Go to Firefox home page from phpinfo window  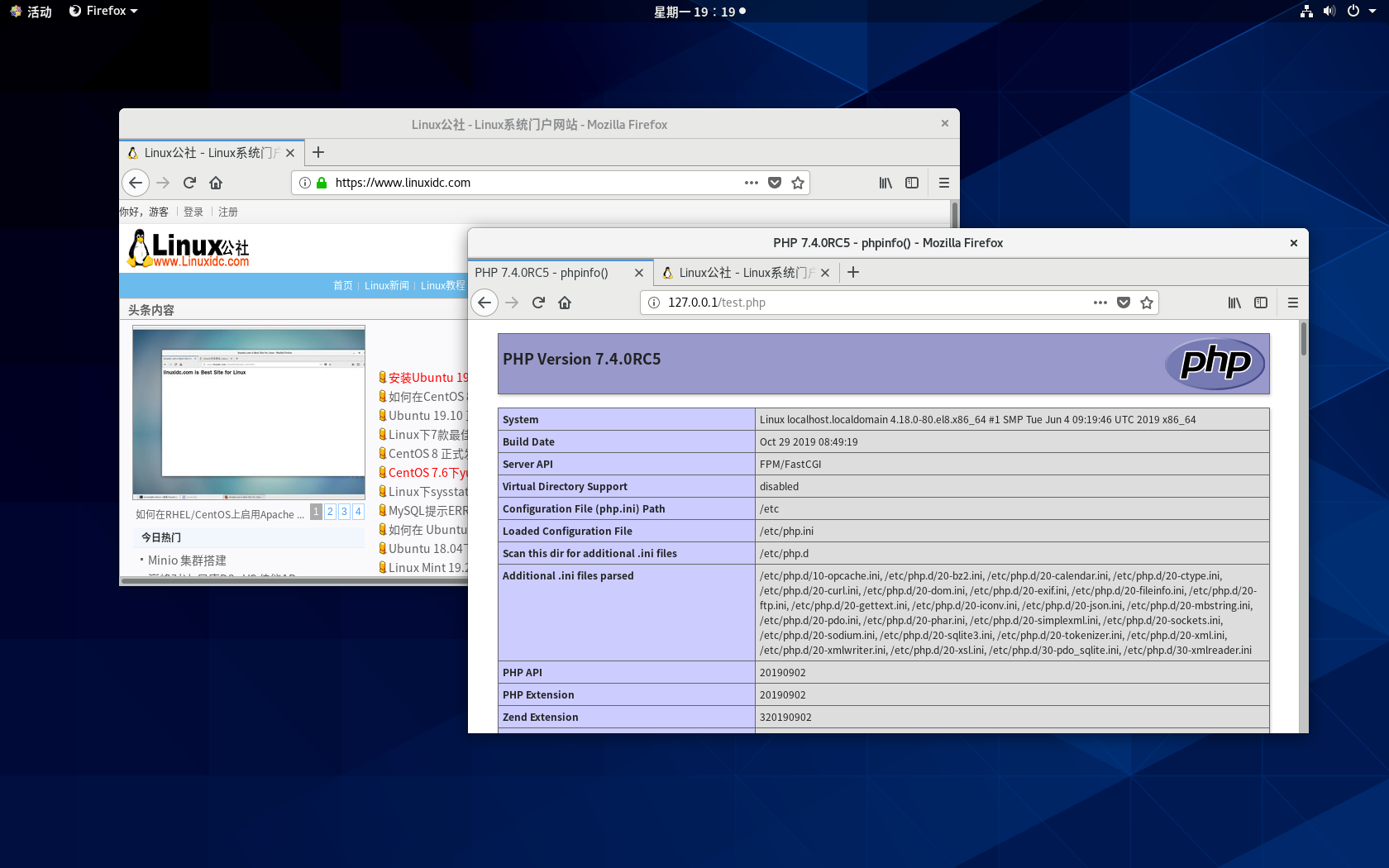pos(565,303)
